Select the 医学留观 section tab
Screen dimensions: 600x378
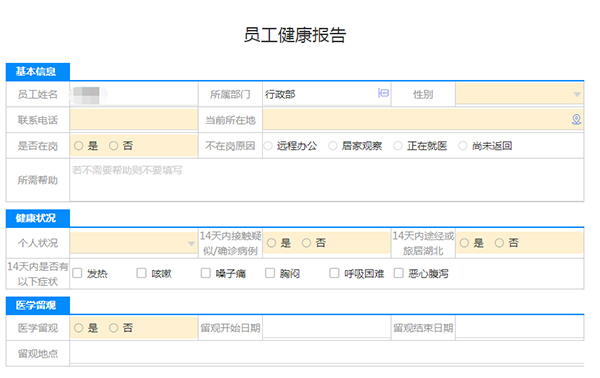(x=38, y=305)
